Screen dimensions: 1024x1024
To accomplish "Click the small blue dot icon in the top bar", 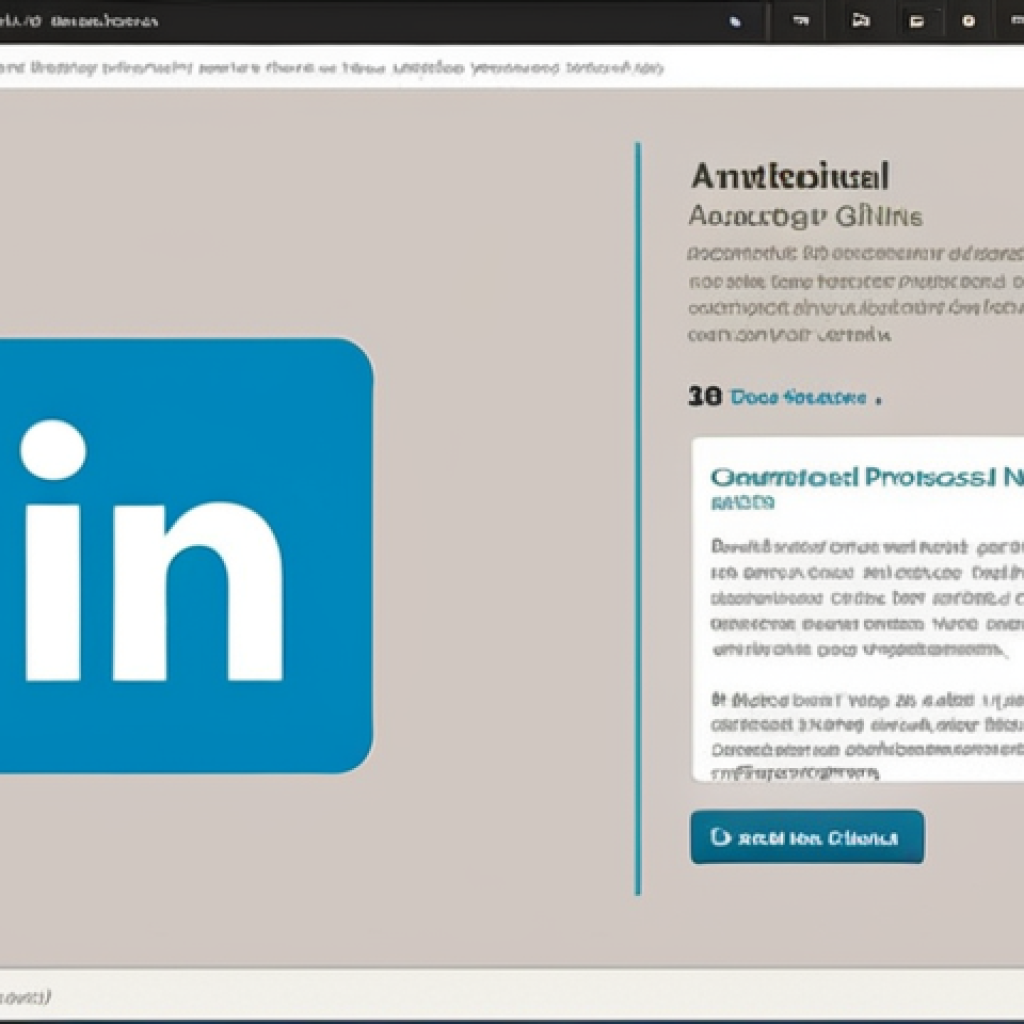I will pyautogui.click(x=735, y=22).
